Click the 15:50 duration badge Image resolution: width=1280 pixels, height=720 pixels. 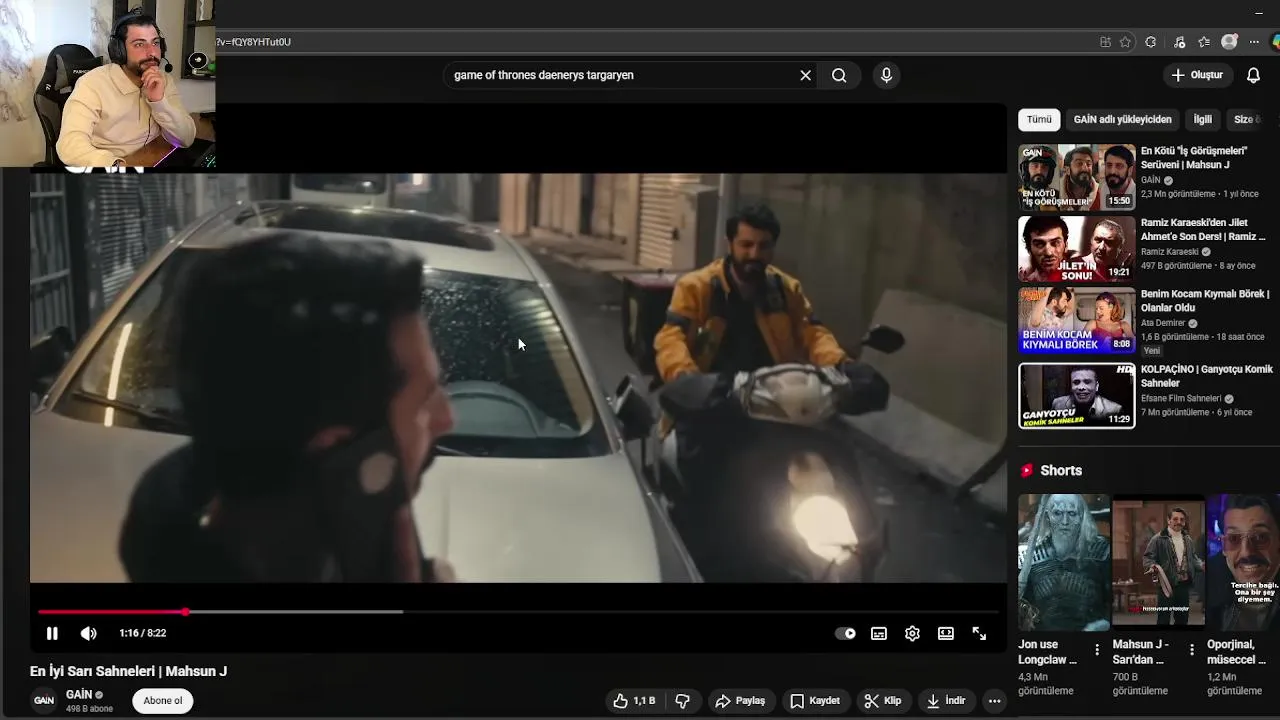click(1119, 200)
